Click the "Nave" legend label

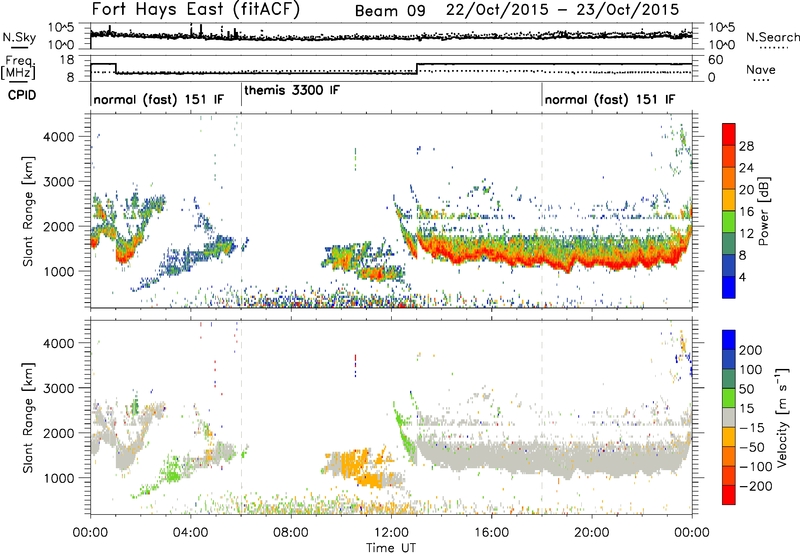pyautogui.click(x=761, y=69)
